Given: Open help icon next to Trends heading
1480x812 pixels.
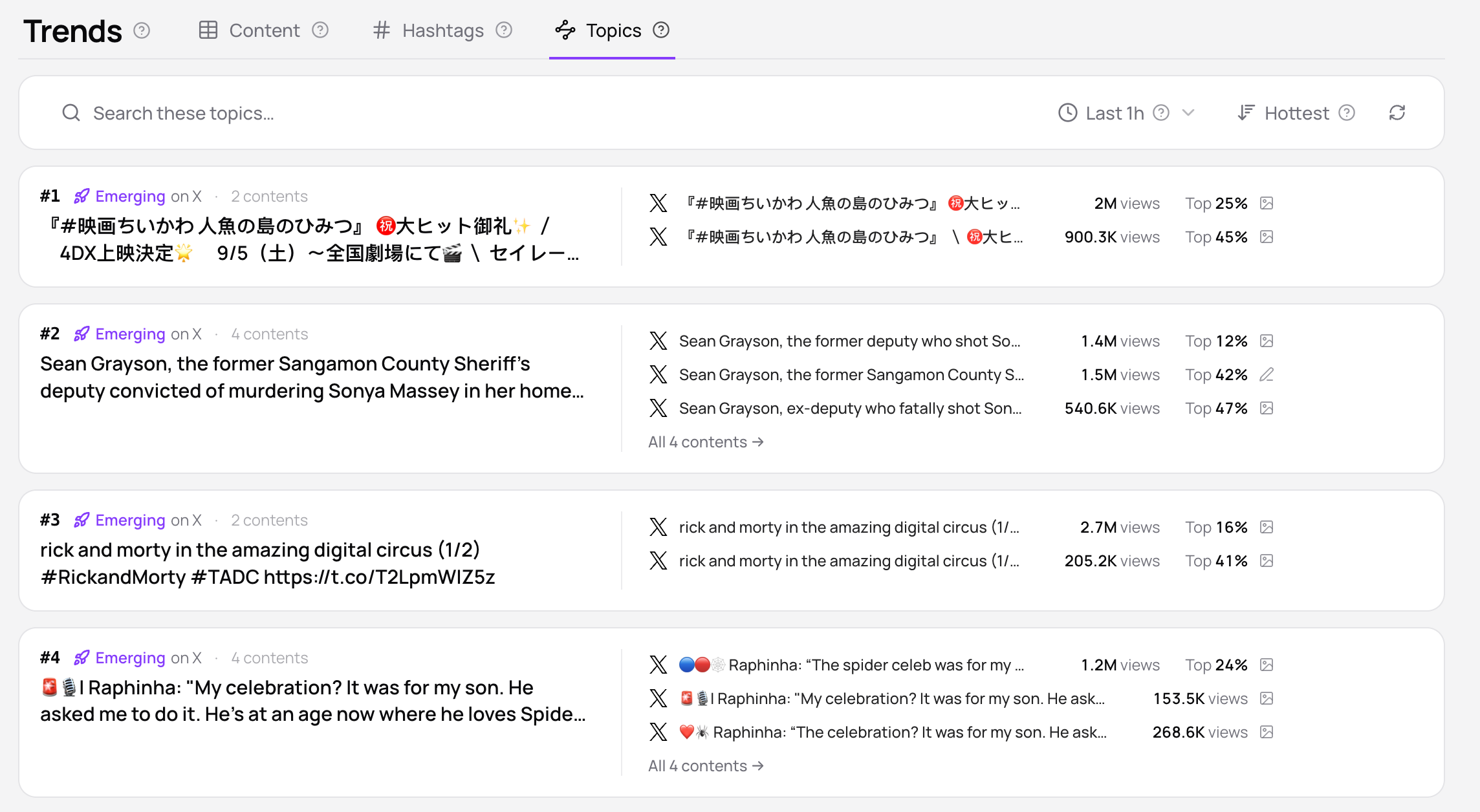Looking at the screenshot, I should [142, 30].
